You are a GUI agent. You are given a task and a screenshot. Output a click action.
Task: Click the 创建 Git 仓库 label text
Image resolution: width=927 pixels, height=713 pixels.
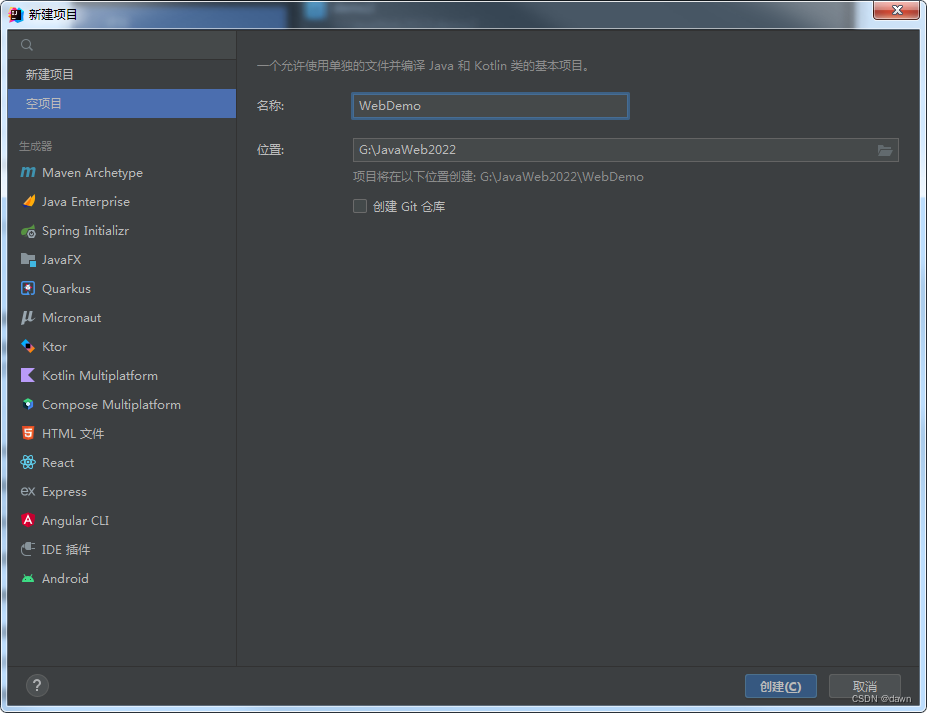click(x=409, y=206)
